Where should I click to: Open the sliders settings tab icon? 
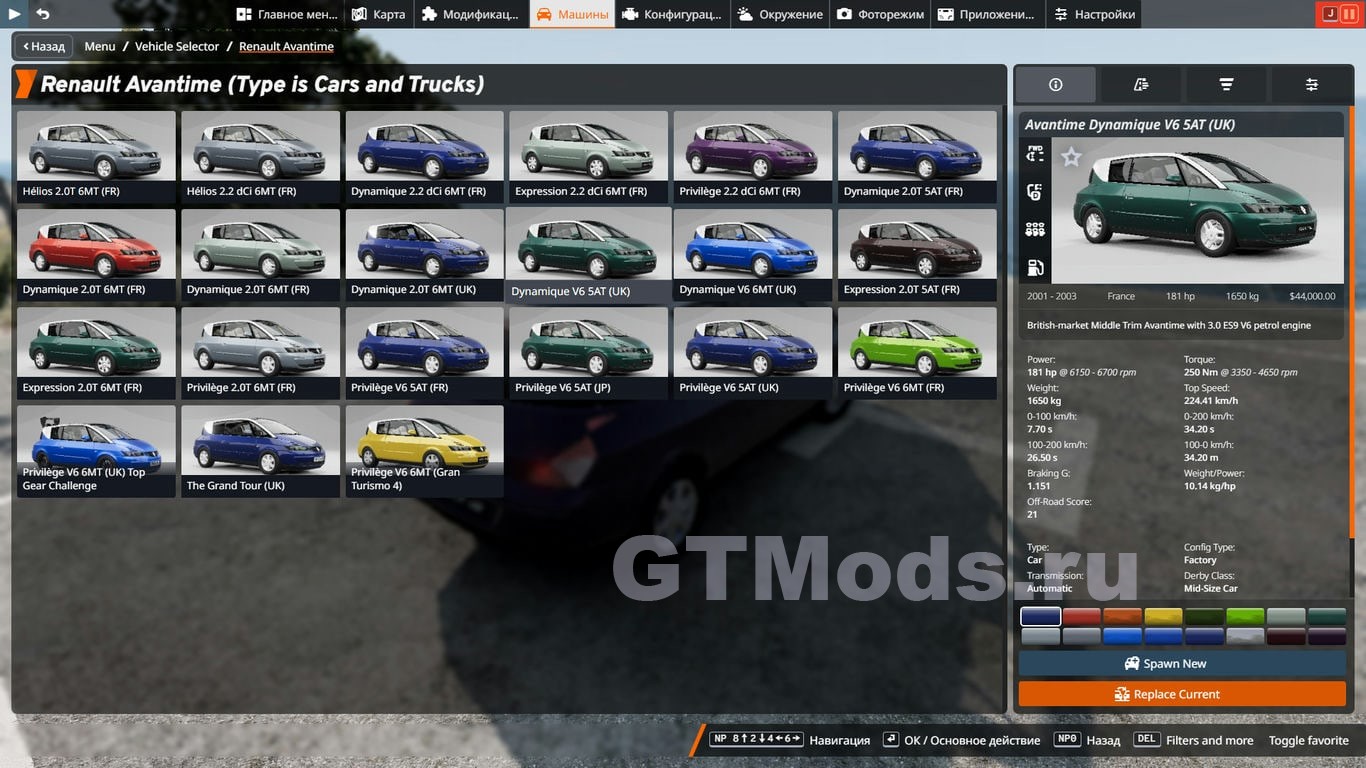[x=1311, y=85]
